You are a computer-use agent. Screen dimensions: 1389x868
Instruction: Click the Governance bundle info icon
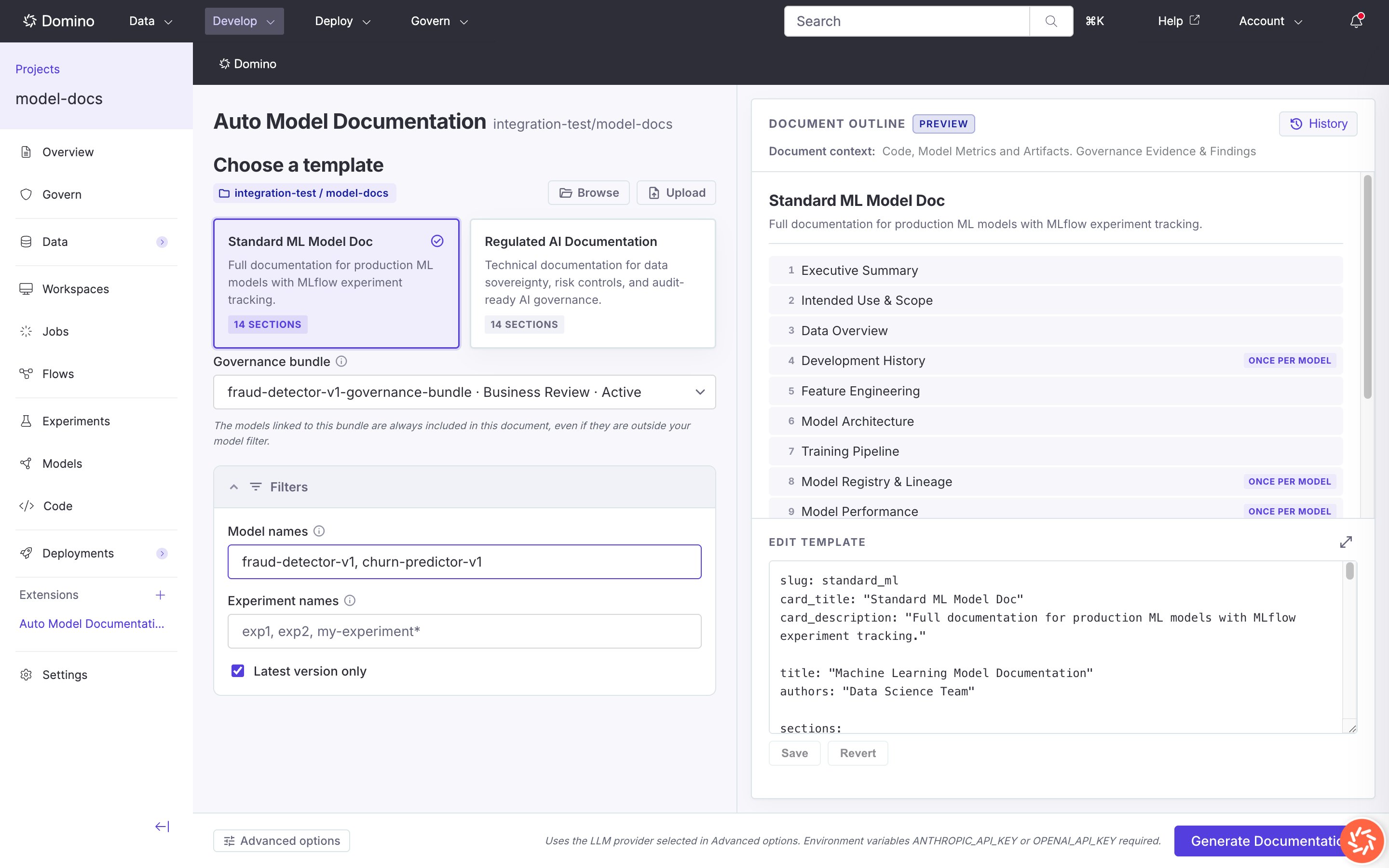click(341, 361)
